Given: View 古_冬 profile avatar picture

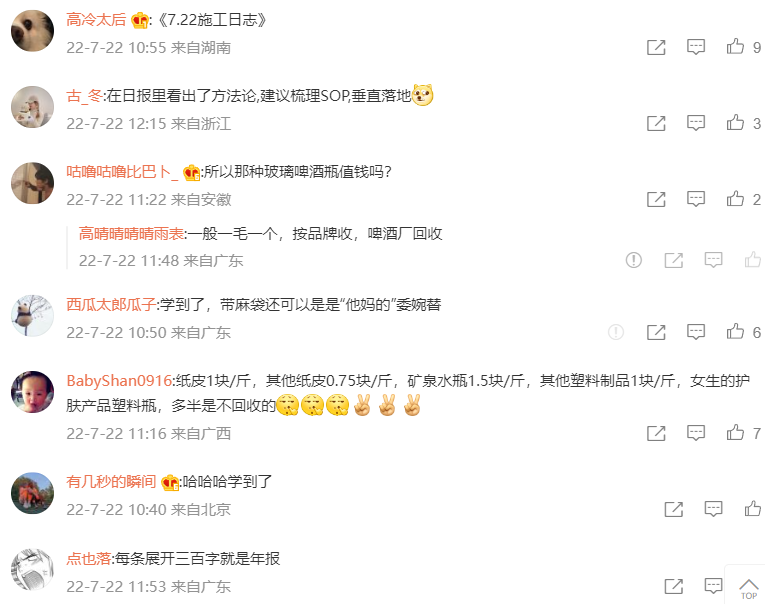Looking at the screenshot, I should [32, 107].
